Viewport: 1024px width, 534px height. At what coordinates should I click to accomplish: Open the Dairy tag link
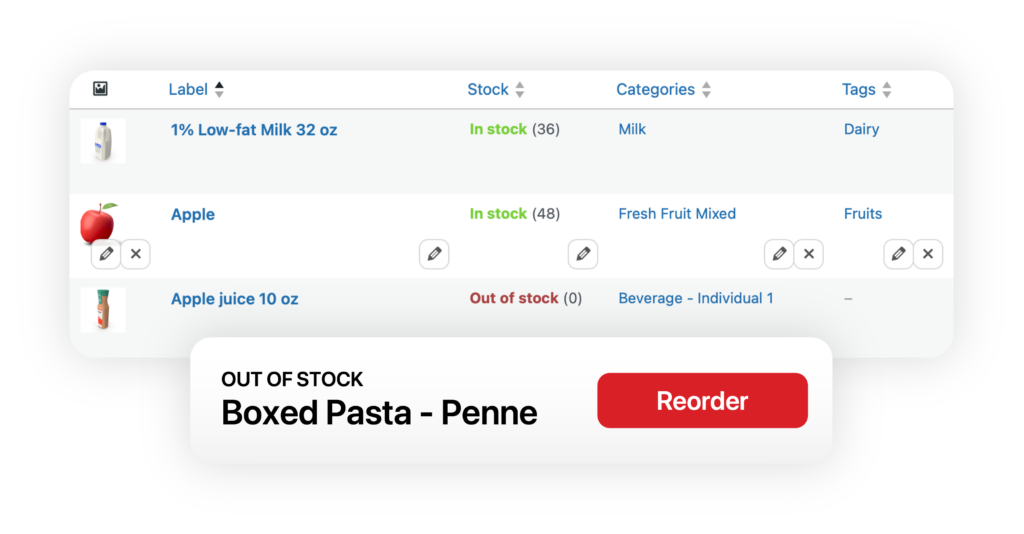pyautogui.click(x=861, y=129)
